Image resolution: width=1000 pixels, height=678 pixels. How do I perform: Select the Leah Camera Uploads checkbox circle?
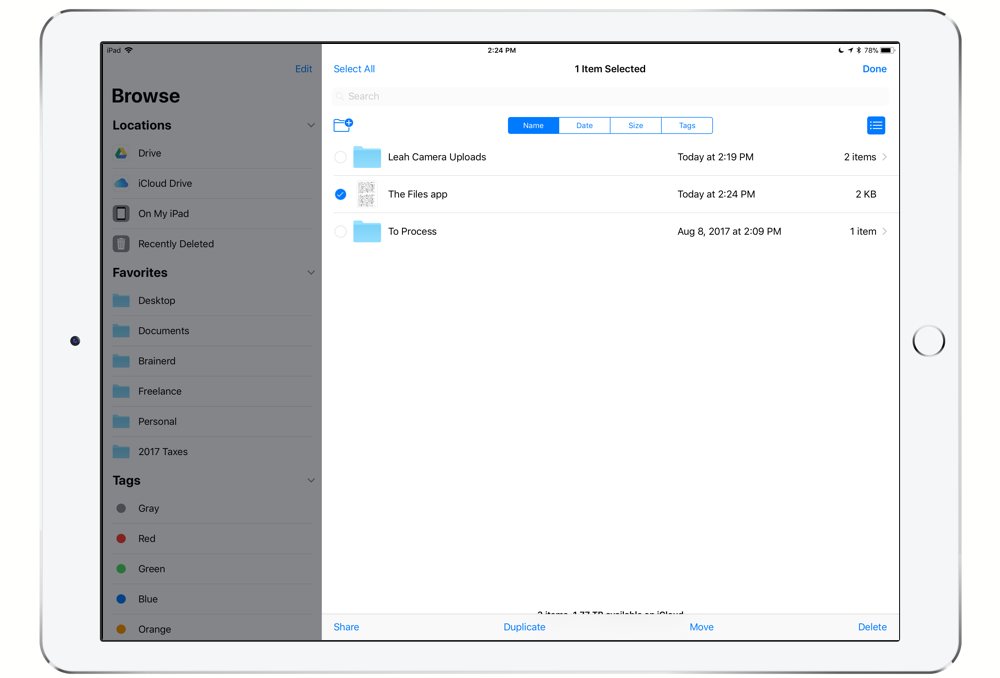[x=341, y=157]
